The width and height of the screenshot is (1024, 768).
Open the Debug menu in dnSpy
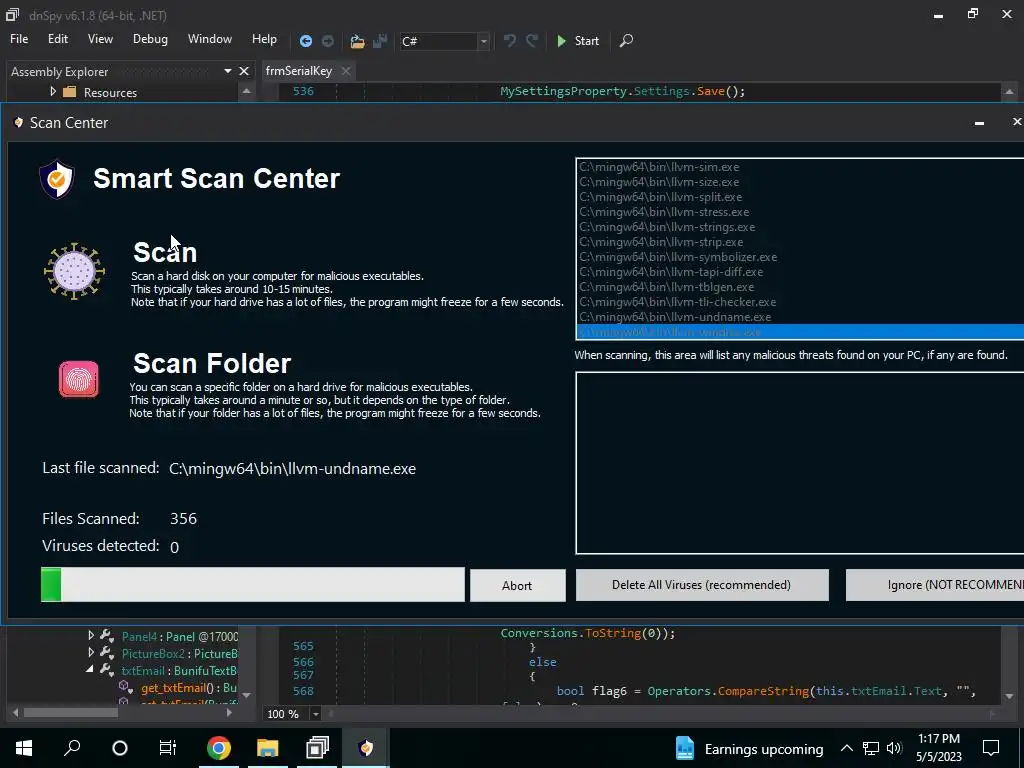(x=150, y=39)
